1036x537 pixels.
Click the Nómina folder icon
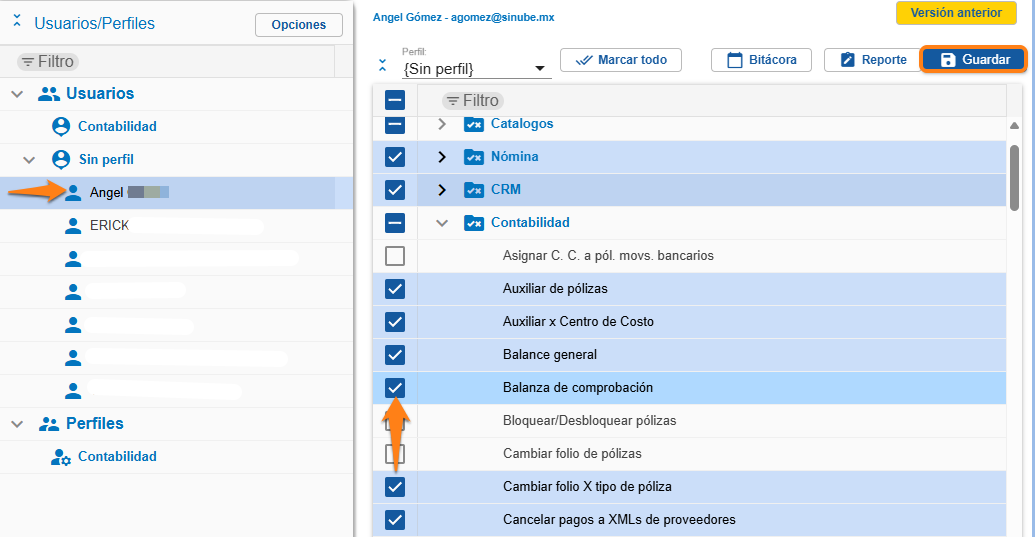473,157
